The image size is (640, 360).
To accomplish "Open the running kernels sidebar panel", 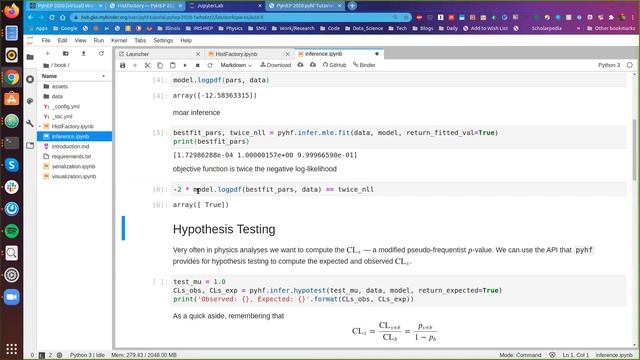I will point(30,79).
